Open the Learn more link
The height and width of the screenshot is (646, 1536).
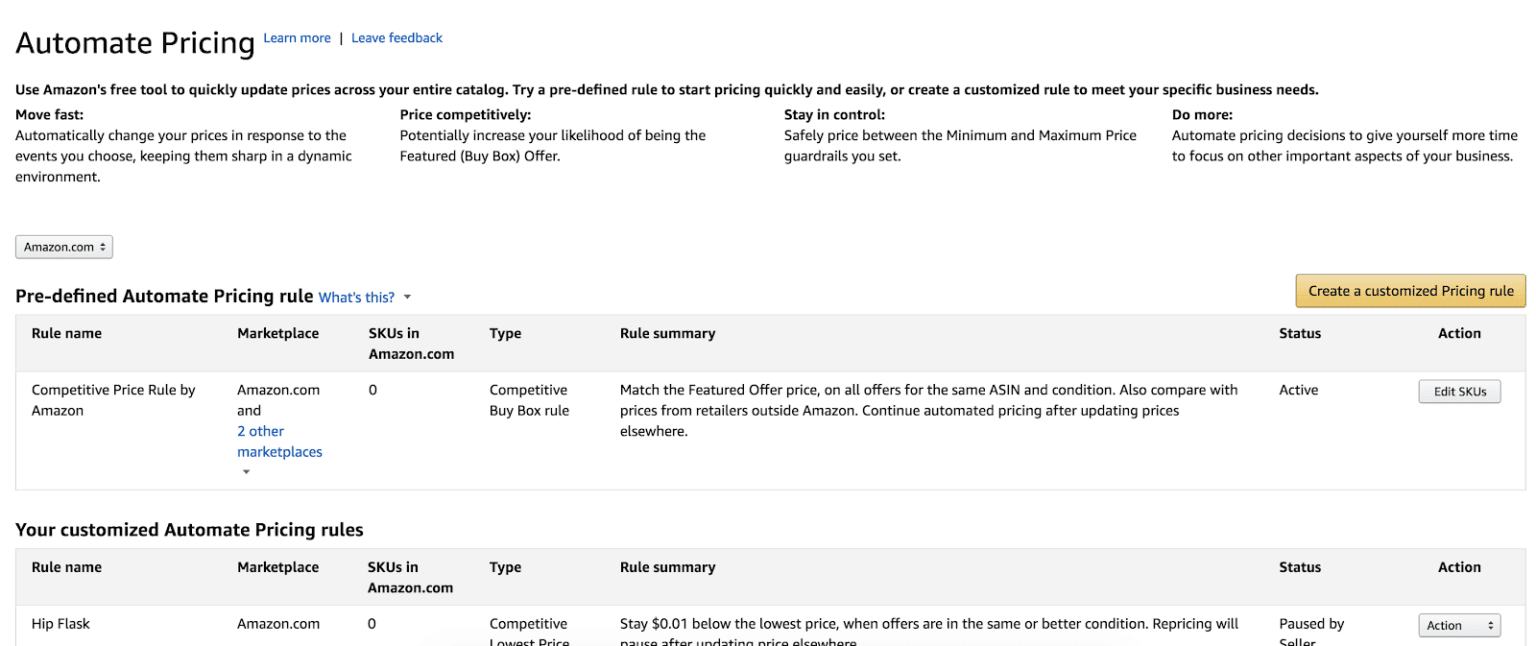pyautogui.click(x=297, y=38)
